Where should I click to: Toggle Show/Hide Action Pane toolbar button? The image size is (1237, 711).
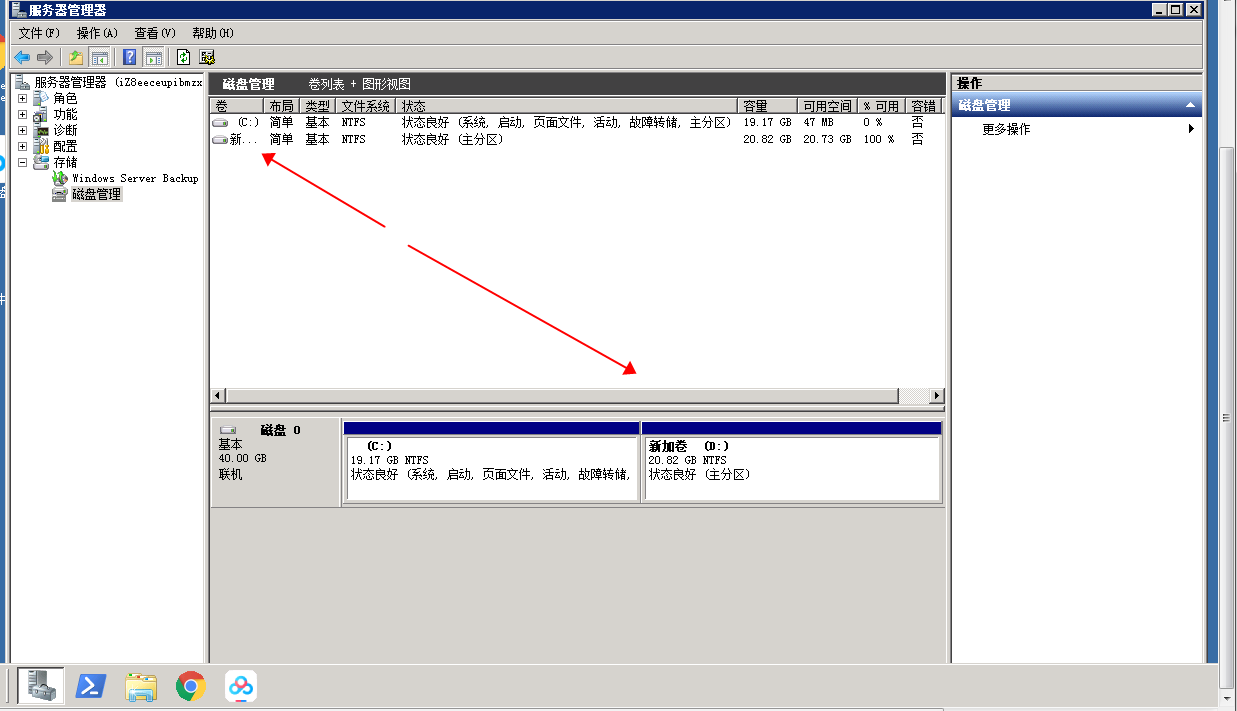point(153,57)
